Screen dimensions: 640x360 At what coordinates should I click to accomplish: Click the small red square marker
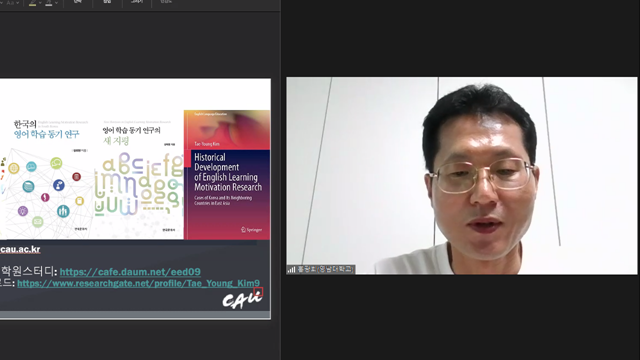(x=258, y=291)
